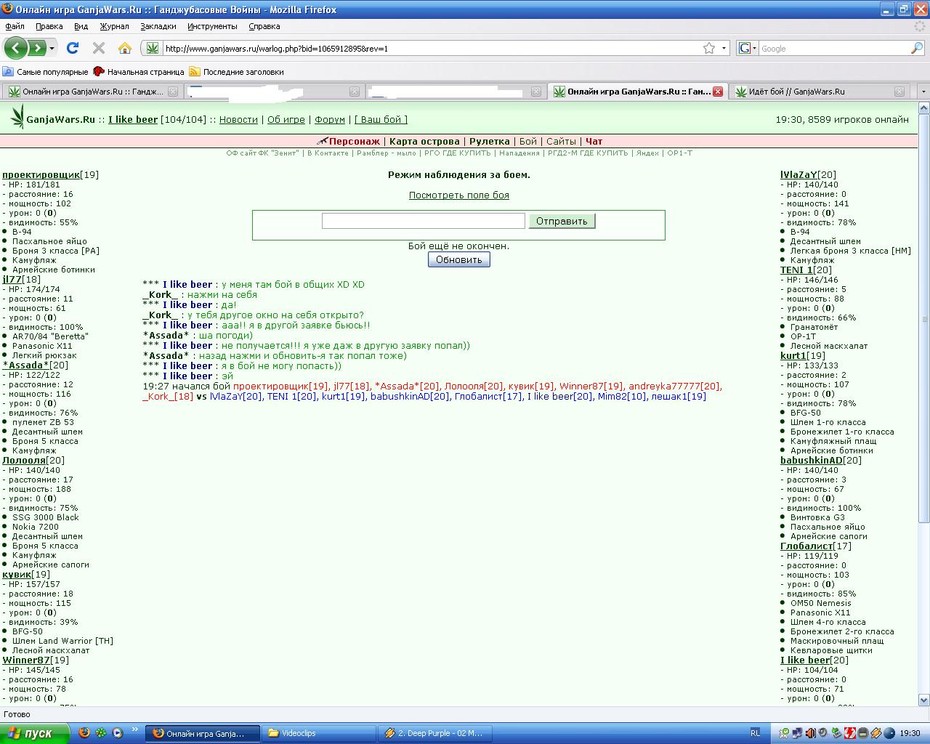Open the list all tabs dropdown
The height and width of the screenshot is (744, 930).
(x=923, y=91)
